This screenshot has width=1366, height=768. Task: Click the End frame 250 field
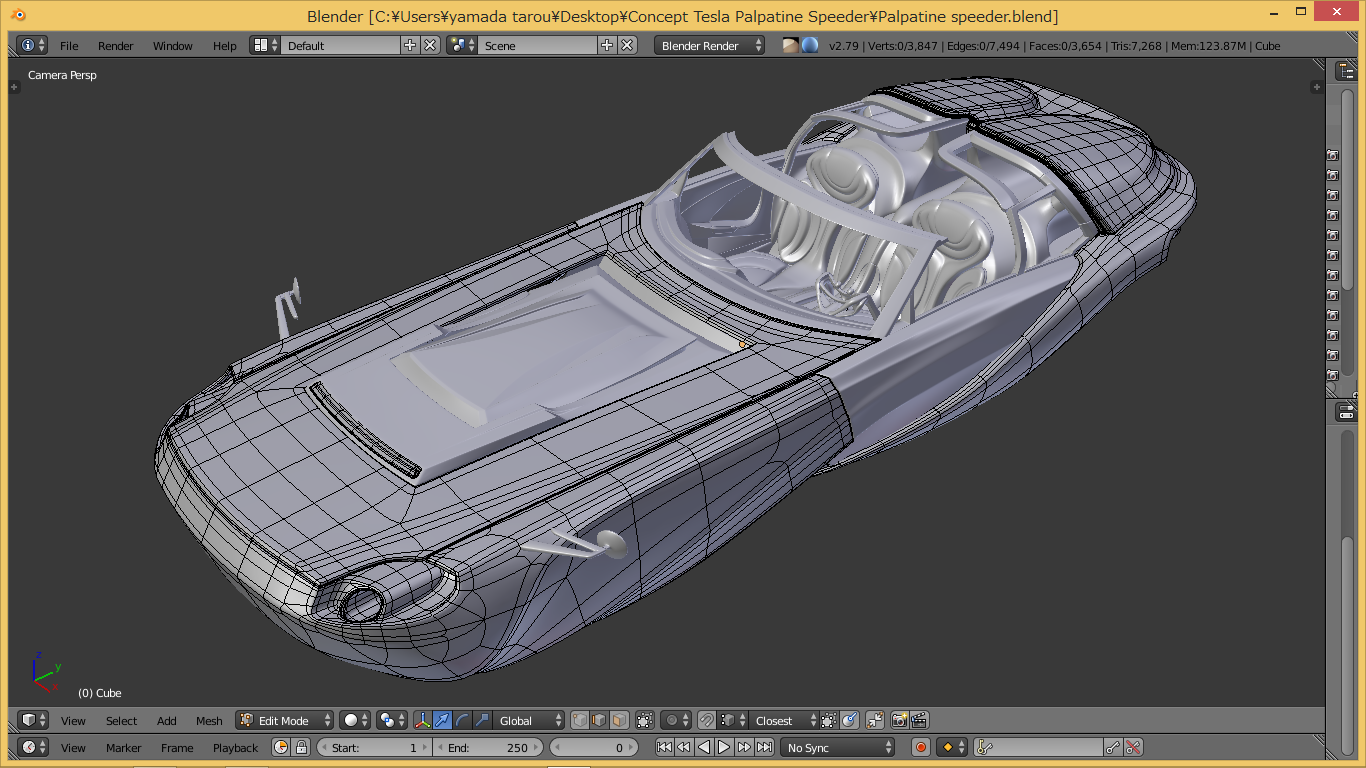487,747
